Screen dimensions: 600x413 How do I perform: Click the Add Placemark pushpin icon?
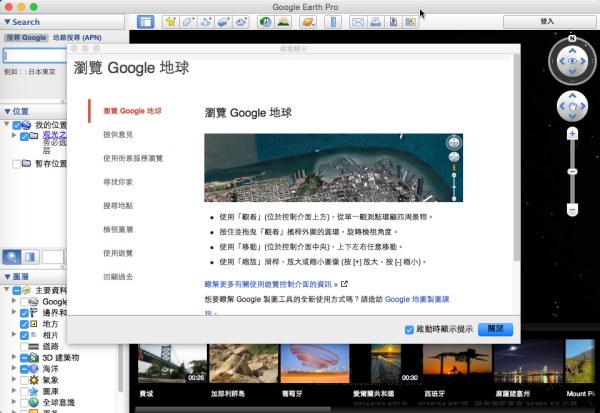pos(171,21)
